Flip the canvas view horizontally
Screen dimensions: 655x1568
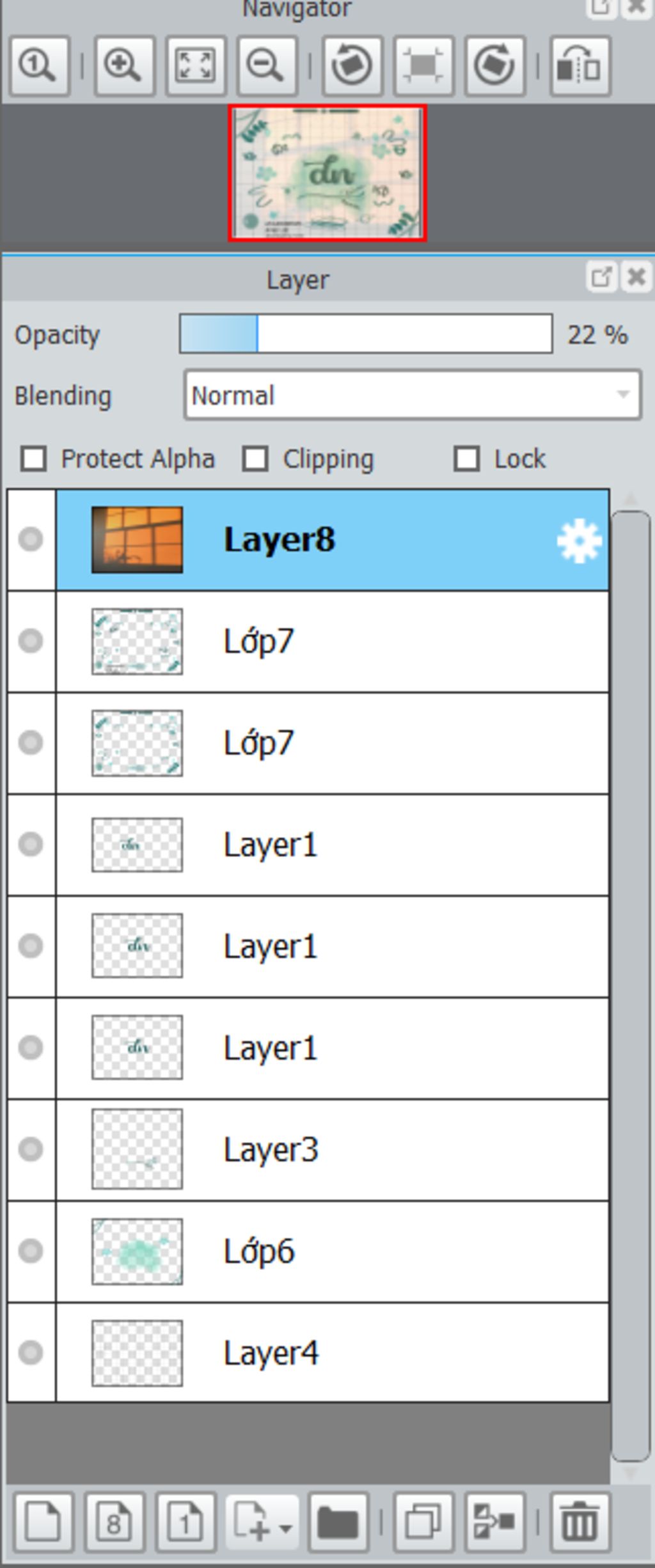pyautogui.click(x=580, y=66)
